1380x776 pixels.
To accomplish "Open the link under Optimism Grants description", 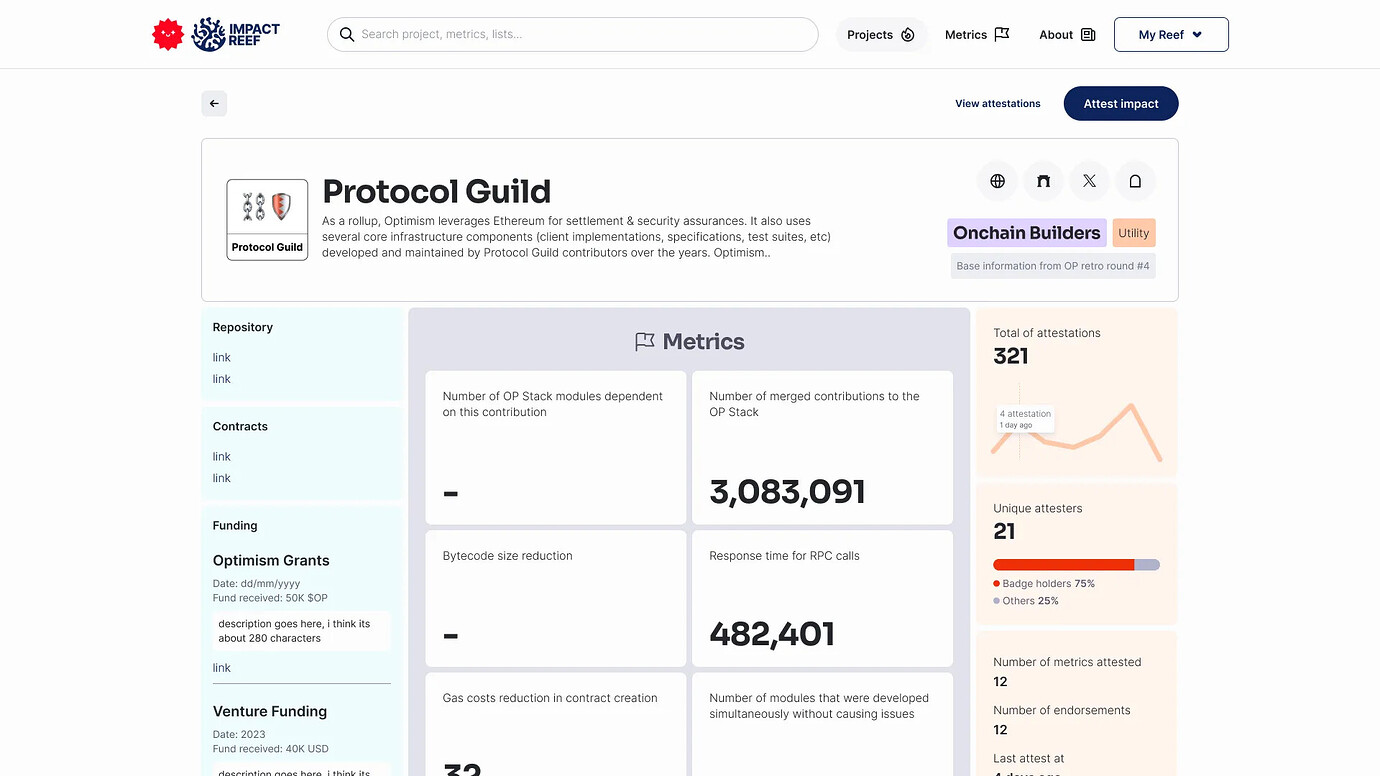I will tap(222, 668).
